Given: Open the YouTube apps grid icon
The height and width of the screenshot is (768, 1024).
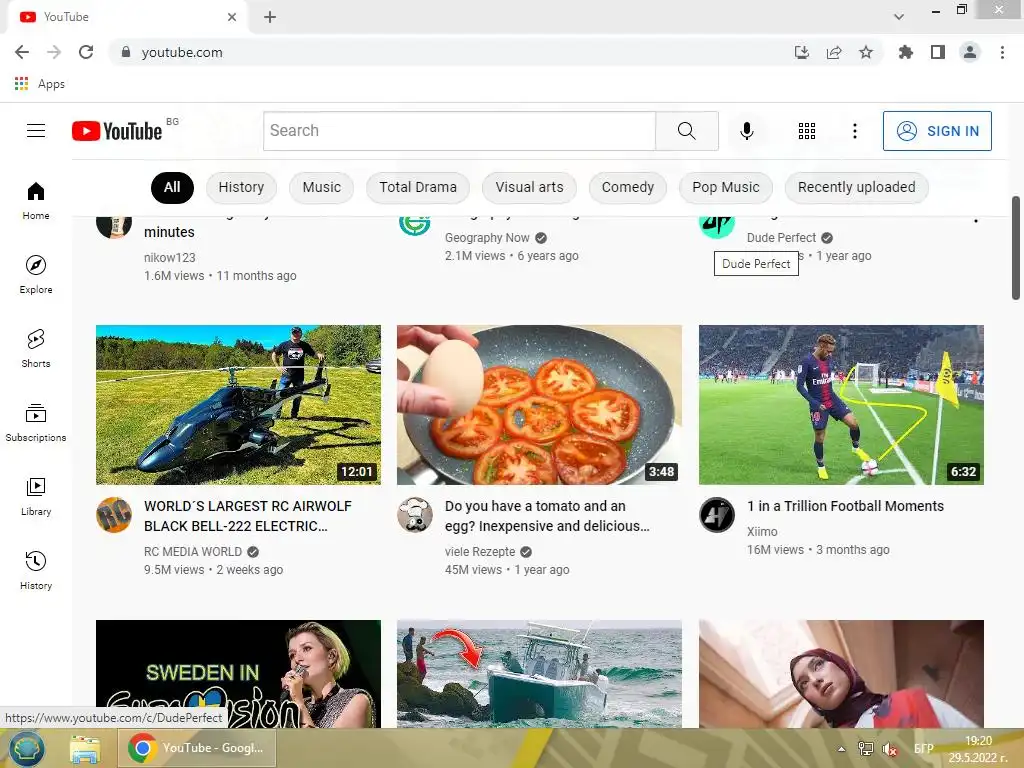Looking at the screenshot, I should (x=807, y=131).
